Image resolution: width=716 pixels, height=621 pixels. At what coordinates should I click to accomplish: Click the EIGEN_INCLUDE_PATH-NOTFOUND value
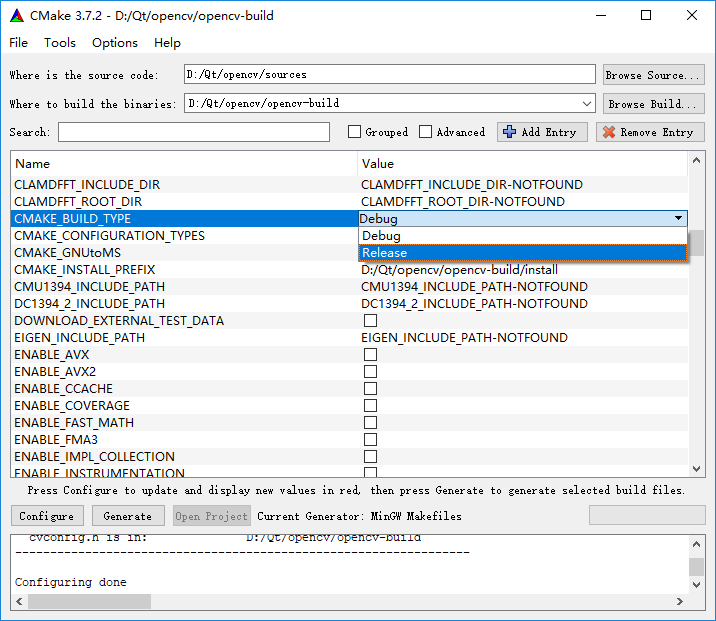[x=464, y=337]
